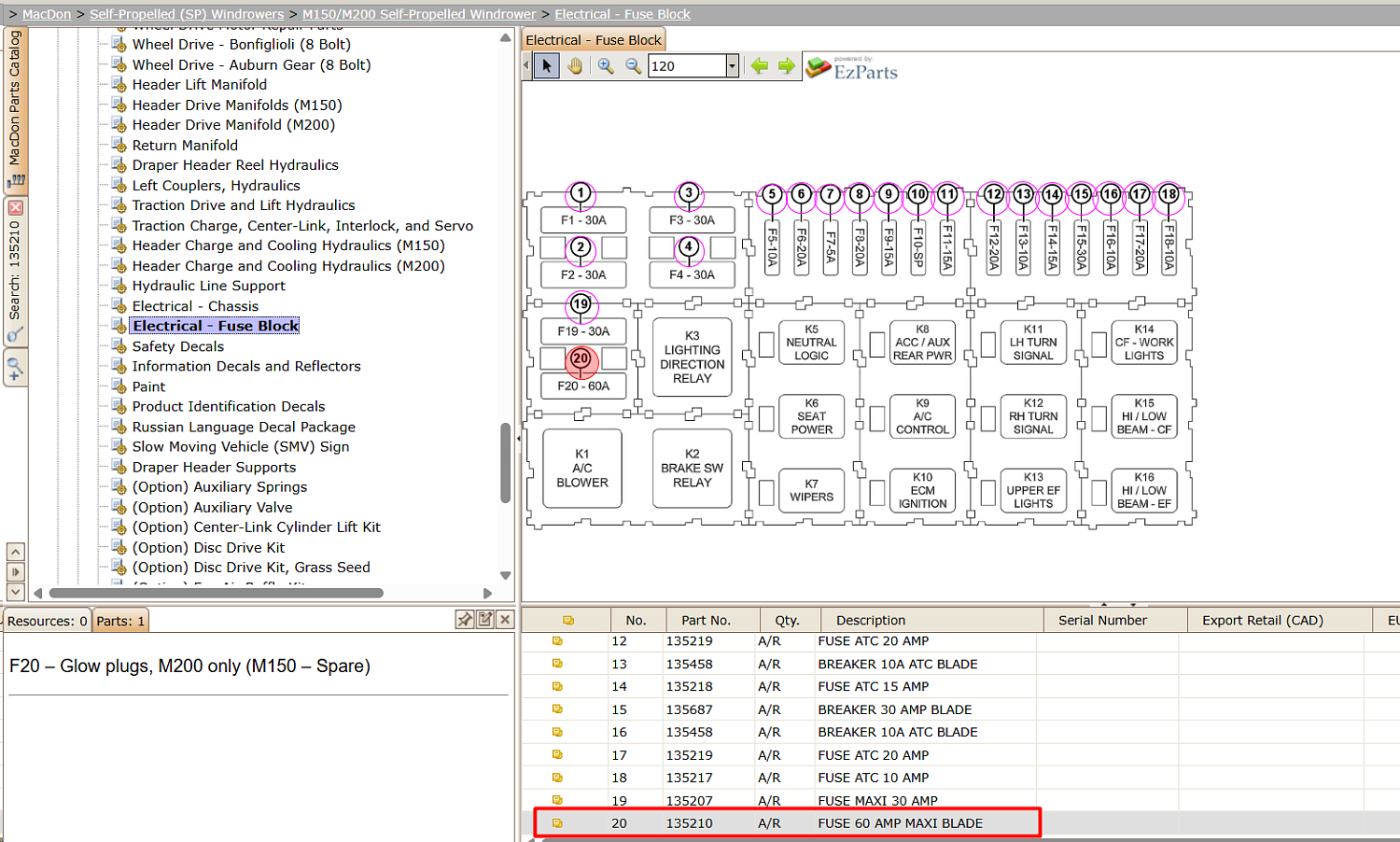Click cart icon on row 15 BREAKER 30 AMP
Image resolution: width=1400 pixels, height=842 pixels.
pyautogui.click(x=557, y=709)
